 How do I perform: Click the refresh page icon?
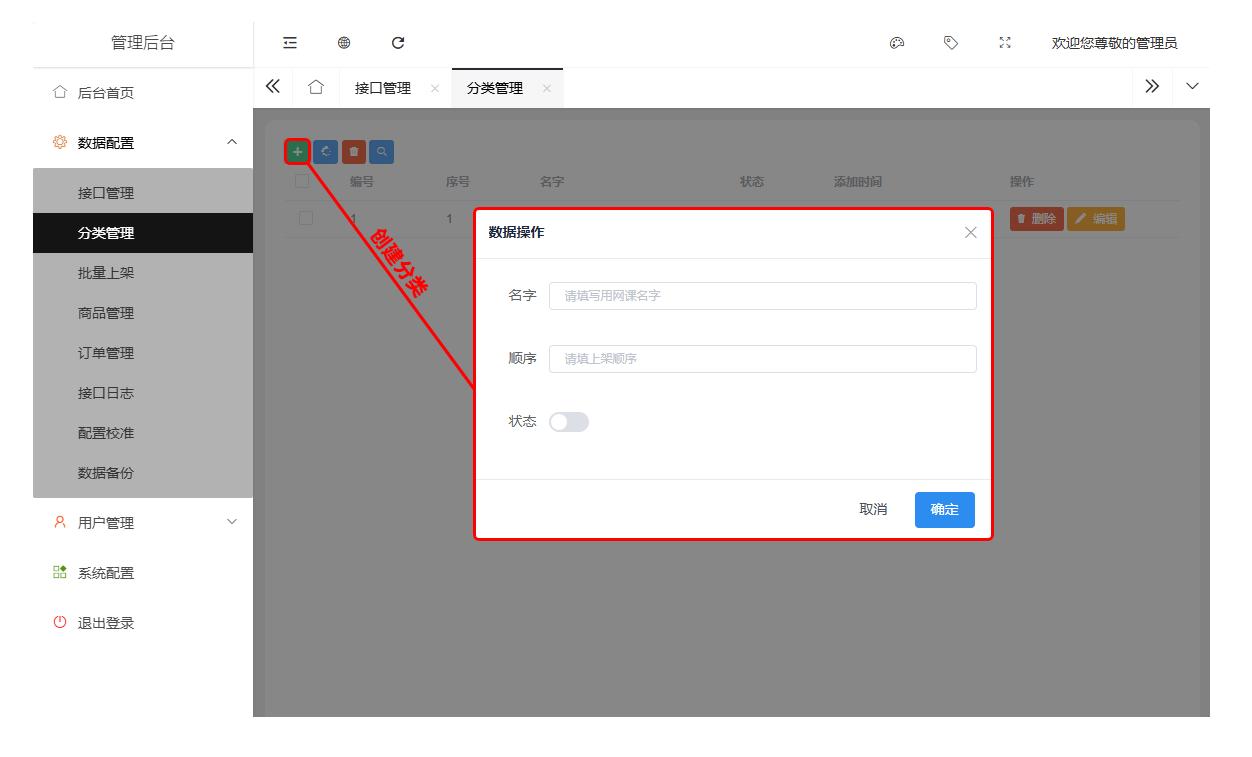pos(398,43)
